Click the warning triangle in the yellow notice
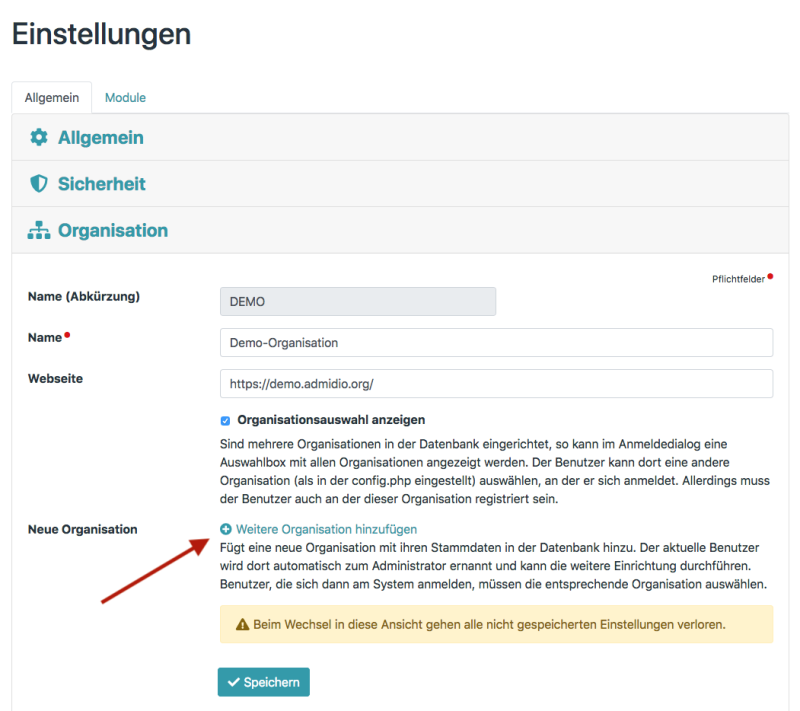800x711 pixels. (x=240, y=624)
